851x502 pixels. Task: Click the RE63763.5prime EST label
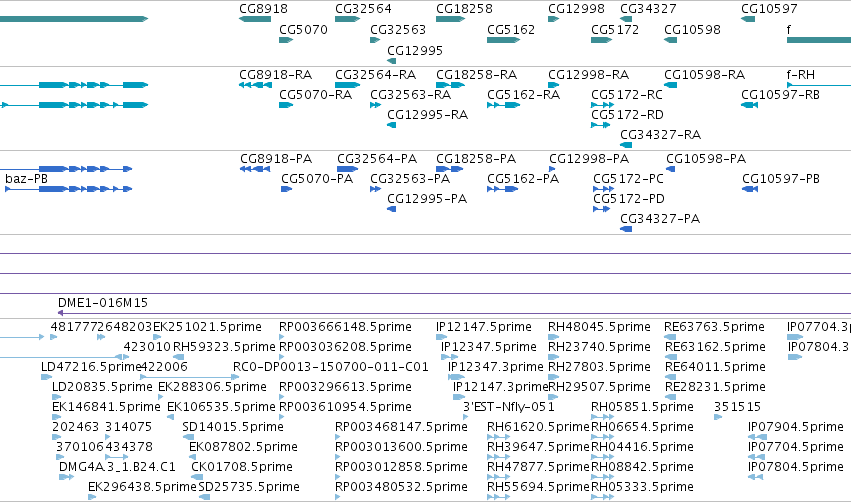[x=714, y=327]
